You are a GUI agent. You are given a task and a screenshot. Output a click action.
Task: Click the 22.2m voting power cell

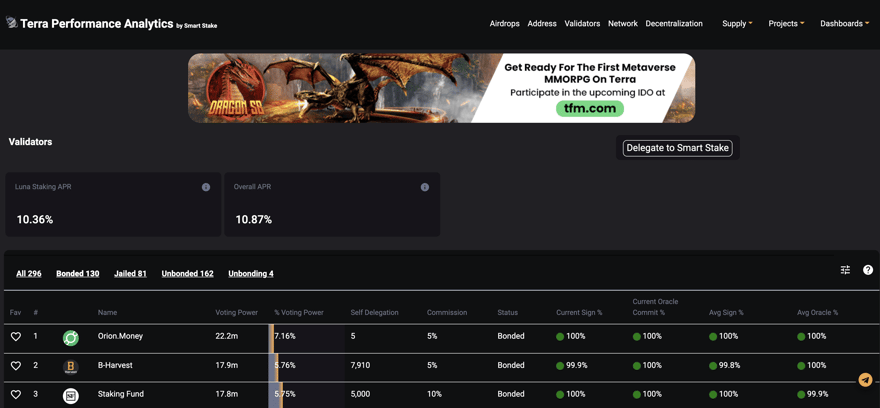point(227,336)
